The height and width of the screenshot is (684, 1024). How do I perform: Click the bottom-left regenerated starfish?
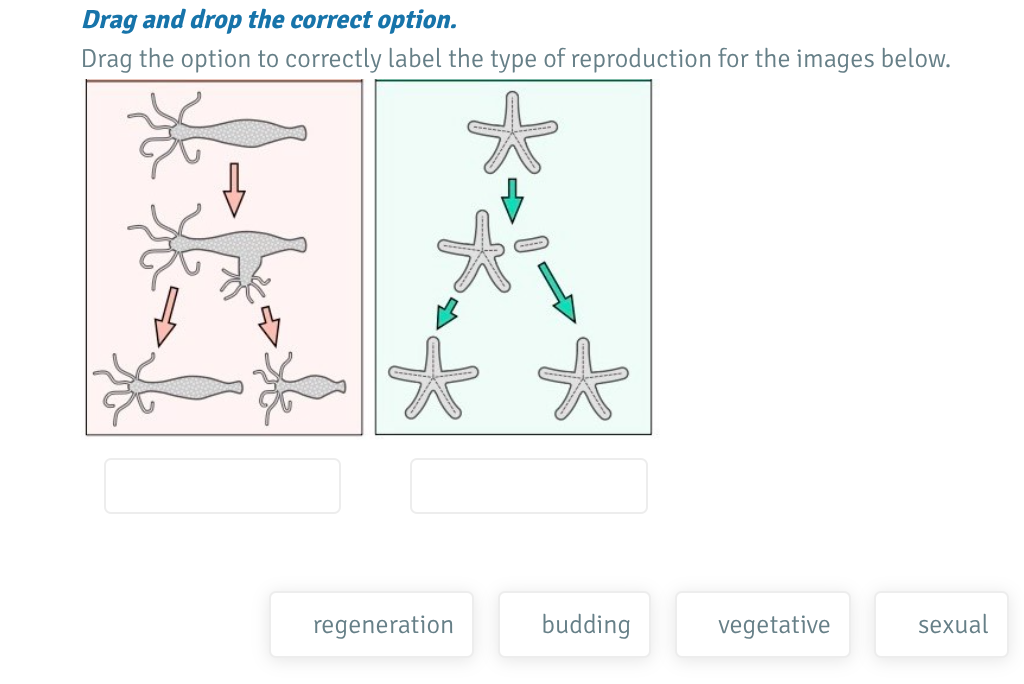click(433, 378)
